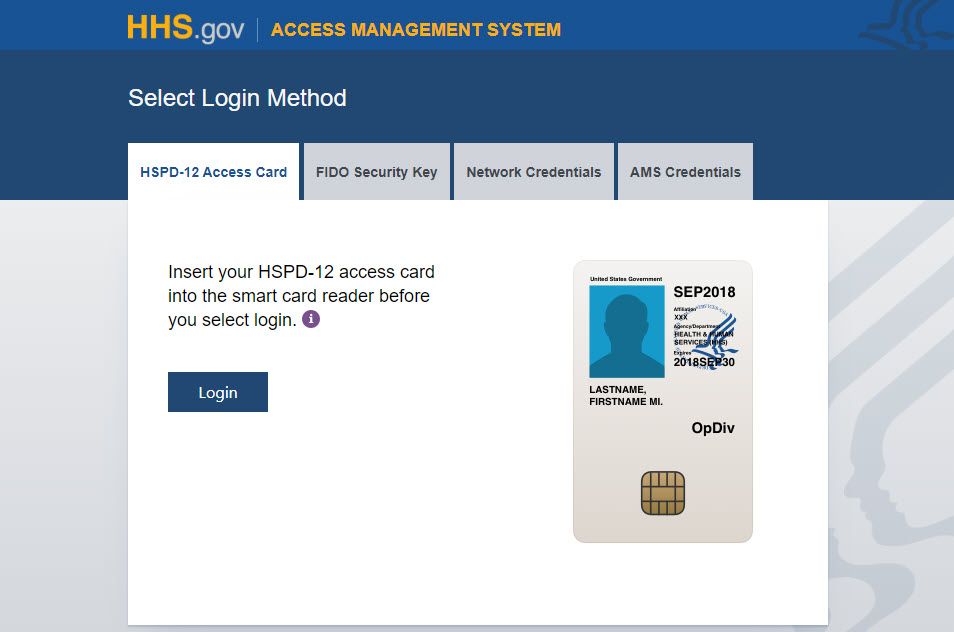Click the blue silhouette photo on card
The height and width of the screenshot is (632, 954).
(626, 331)
